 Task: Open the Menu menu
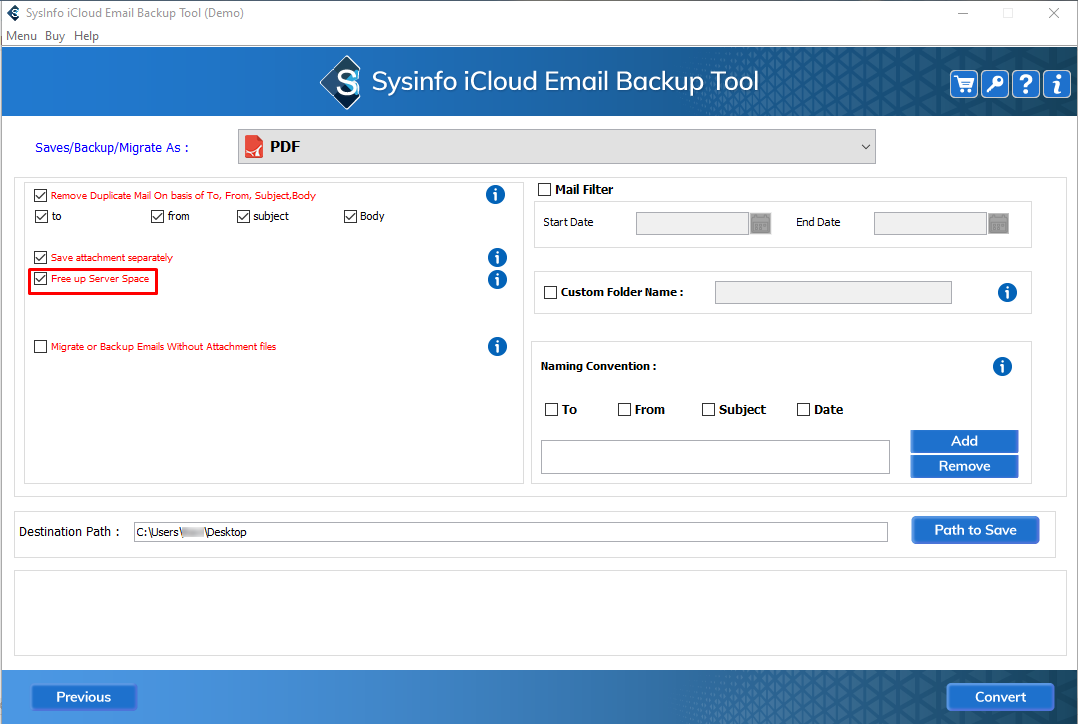(21, 36)
